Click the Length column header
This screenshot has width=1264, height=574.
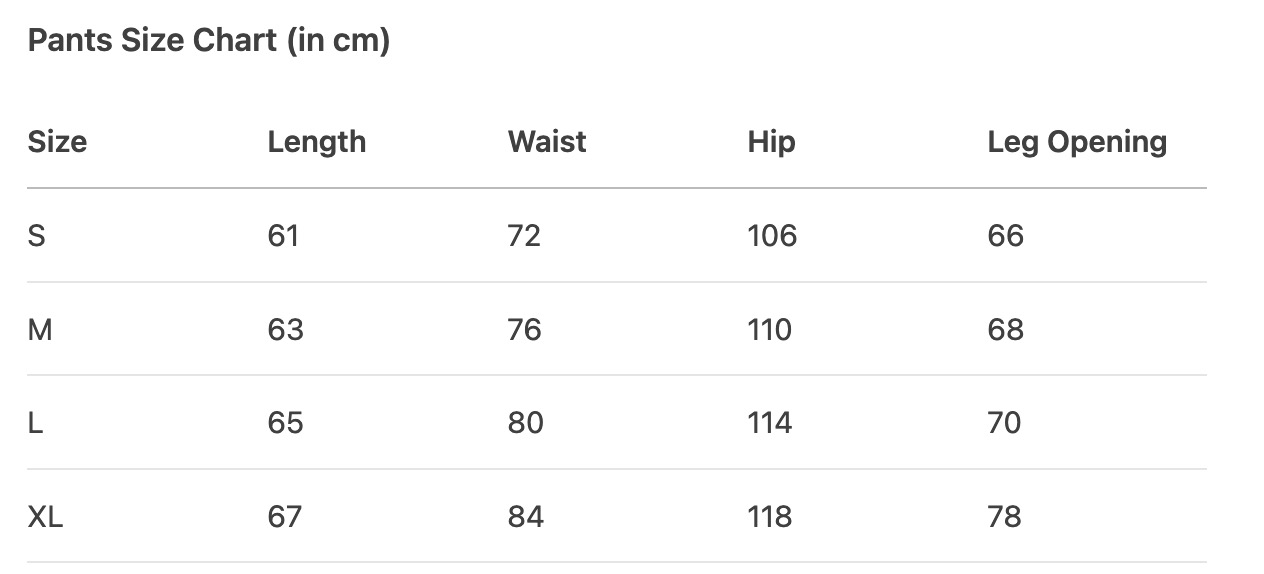316,142
